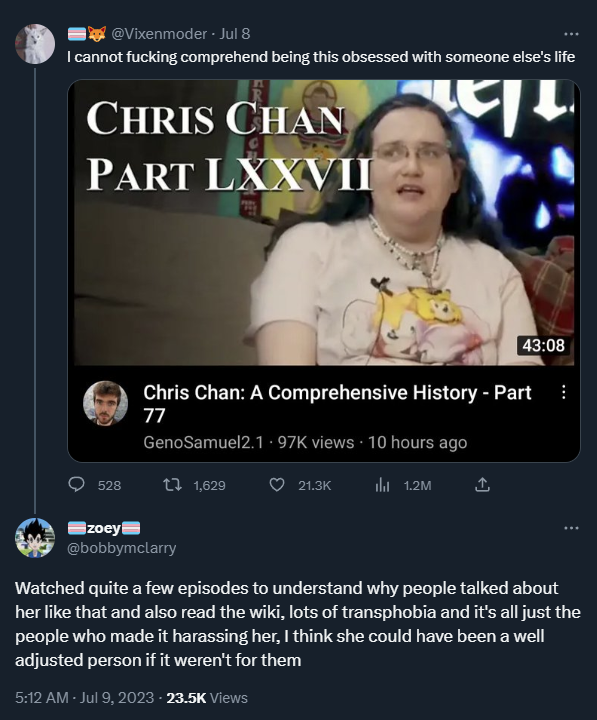Open the Chris Chan Part LXXVII video thumbnail
597x720 pixels.
pyautogui.click(x=324, y=223)
